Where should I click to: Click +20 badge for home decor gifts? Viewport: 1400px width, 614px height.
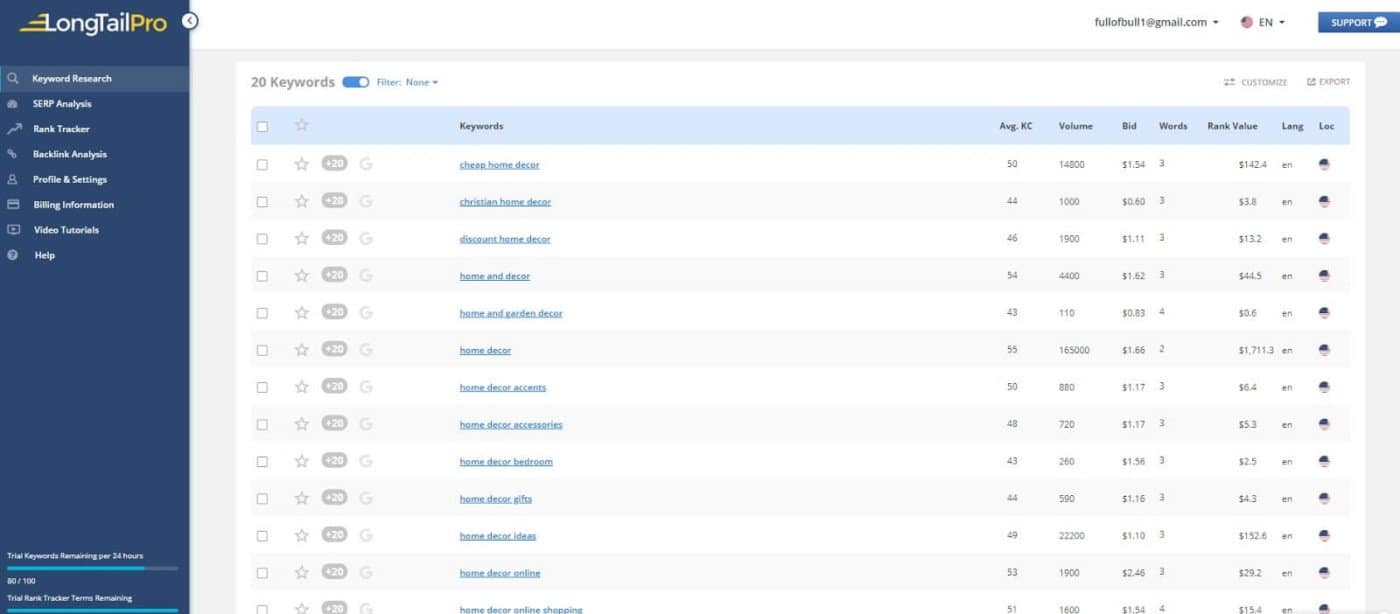(334, 497)
